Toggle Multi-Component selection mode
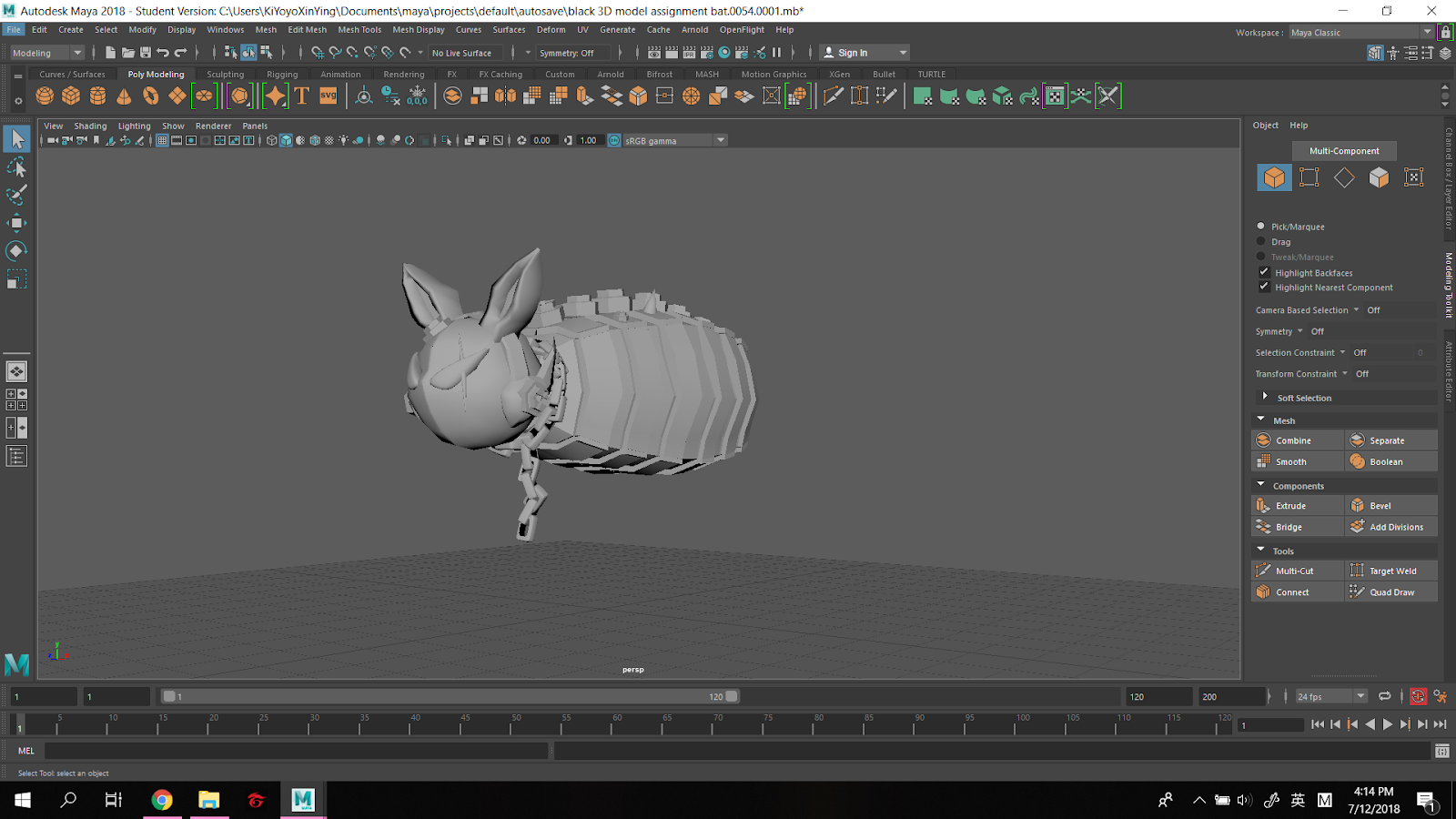The image size is (1456, 819). (x=1344, y=151)
